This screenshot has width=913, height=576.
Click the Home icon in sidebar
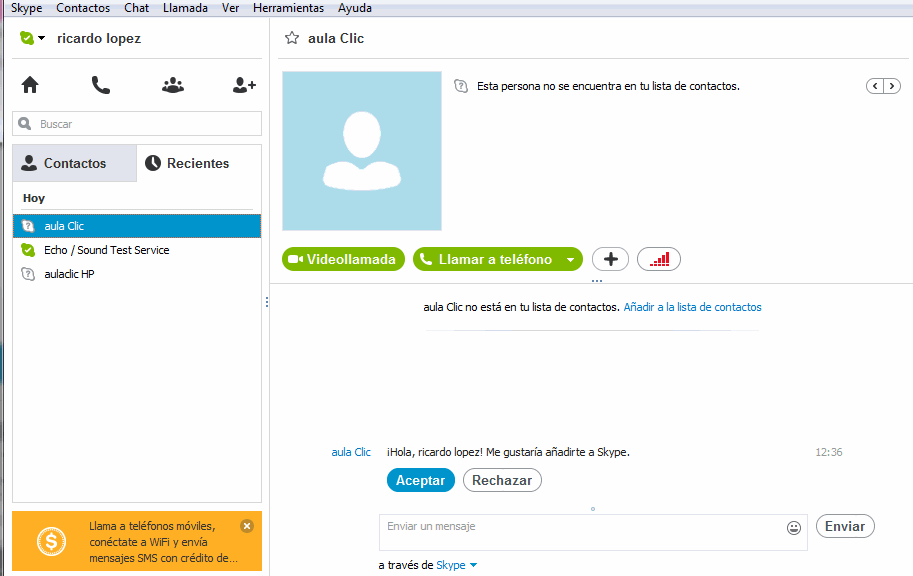(x=30, y=85)
